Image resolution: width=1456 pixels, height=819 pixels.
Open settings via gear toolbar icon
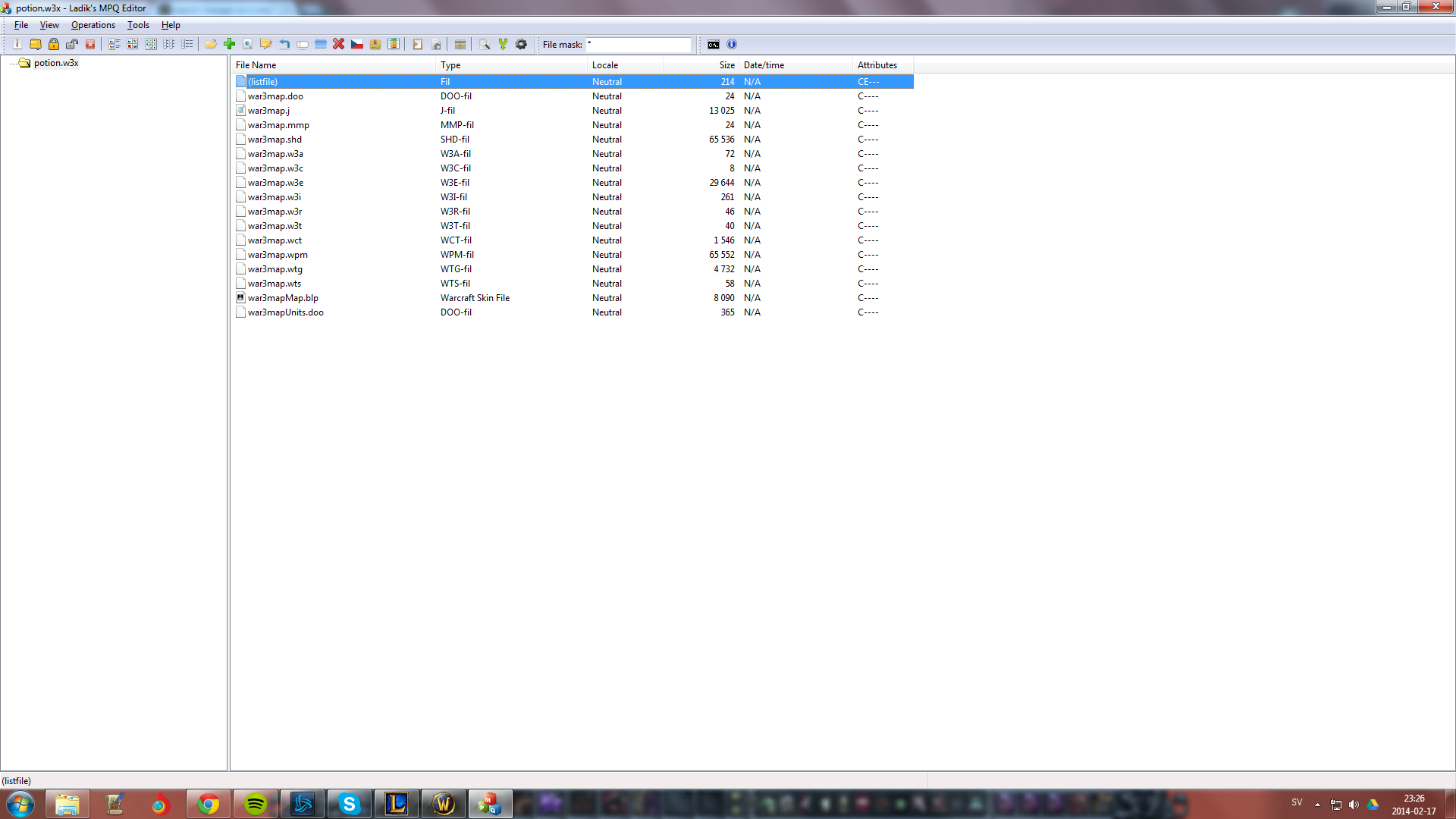pos(521,44)
